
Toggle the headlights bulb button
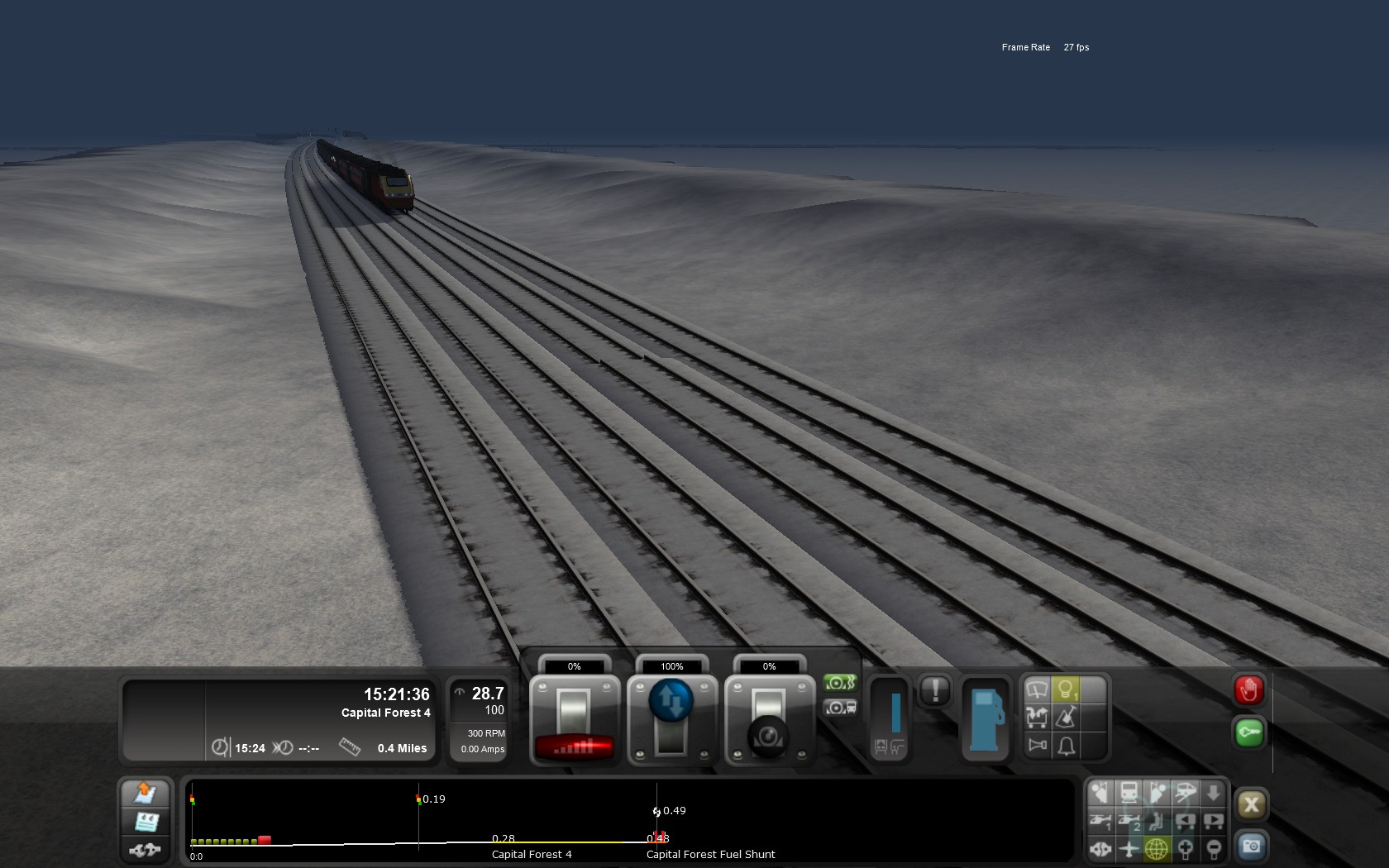(1066, 689)
